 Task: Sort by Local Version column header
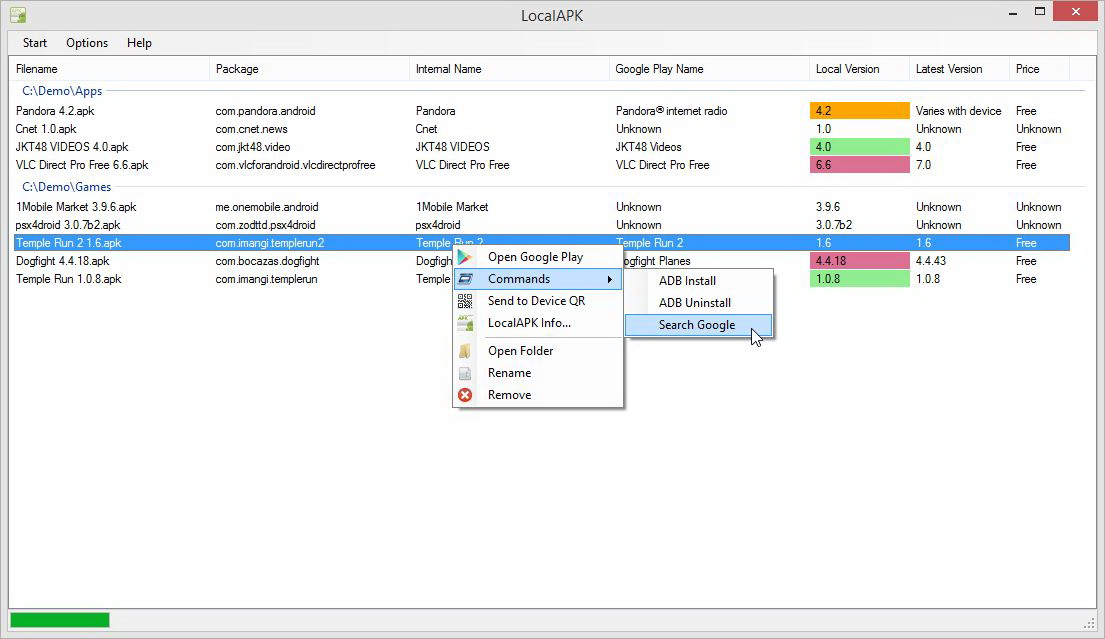(x=847, y=69)
